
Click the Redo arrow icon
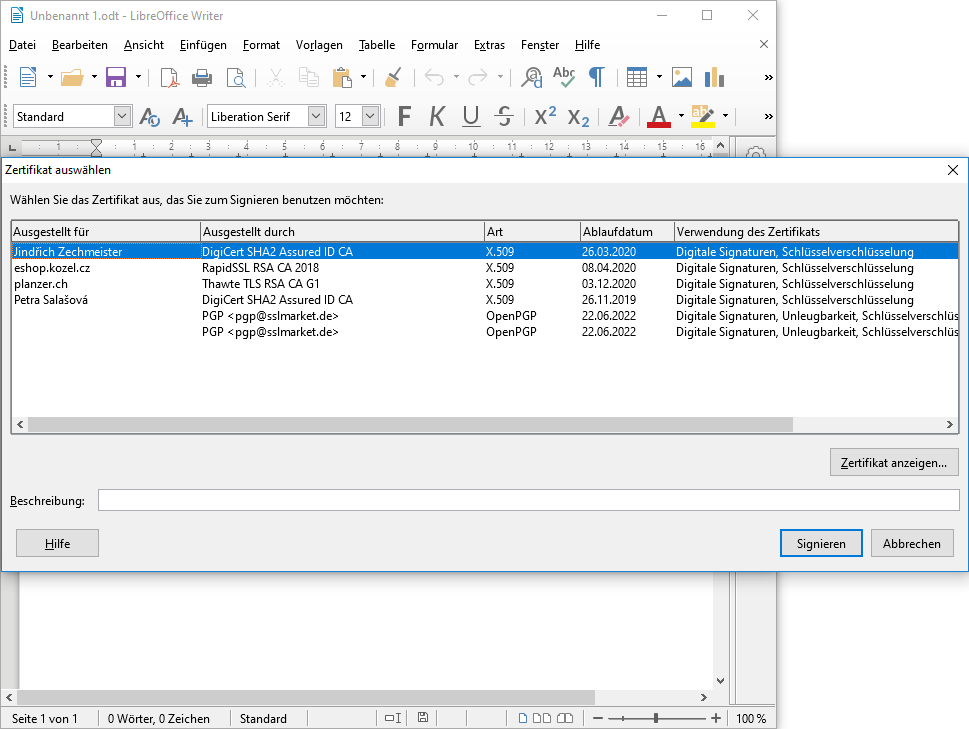pos(478,78)
